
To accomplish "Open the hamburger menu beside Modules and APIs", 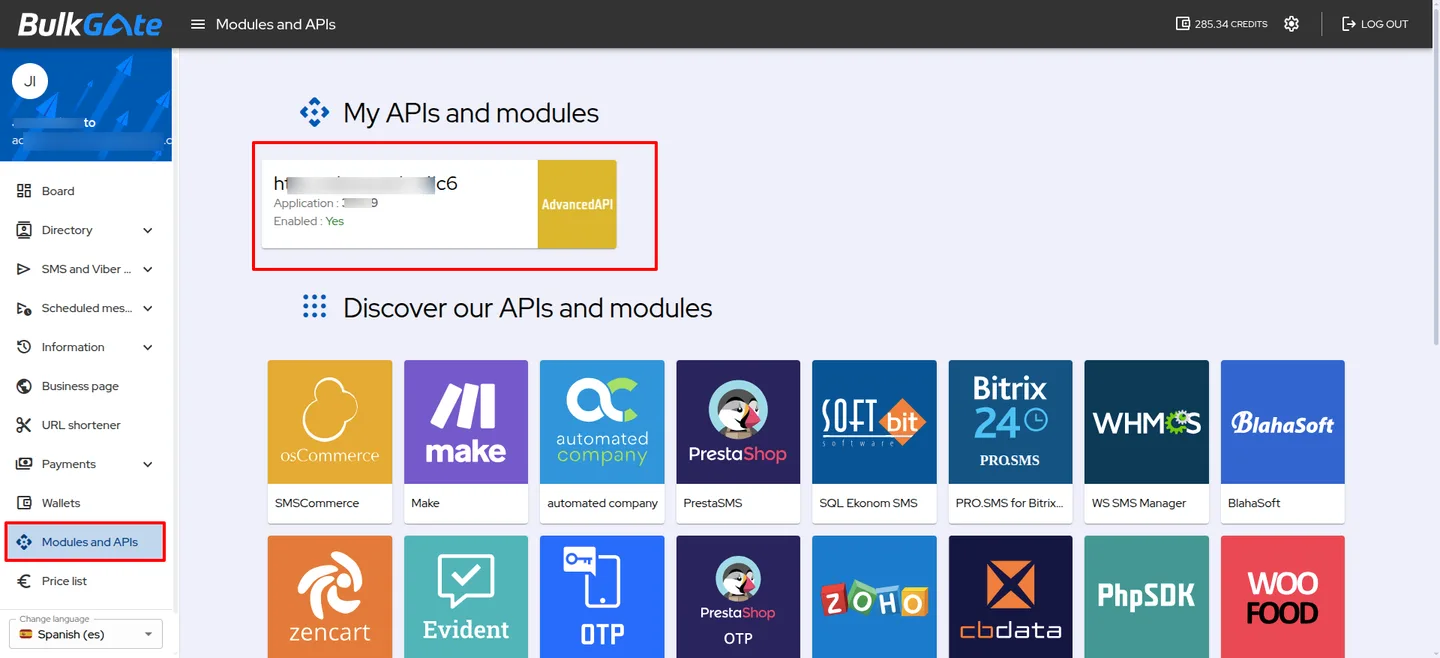I will (198, 24).
